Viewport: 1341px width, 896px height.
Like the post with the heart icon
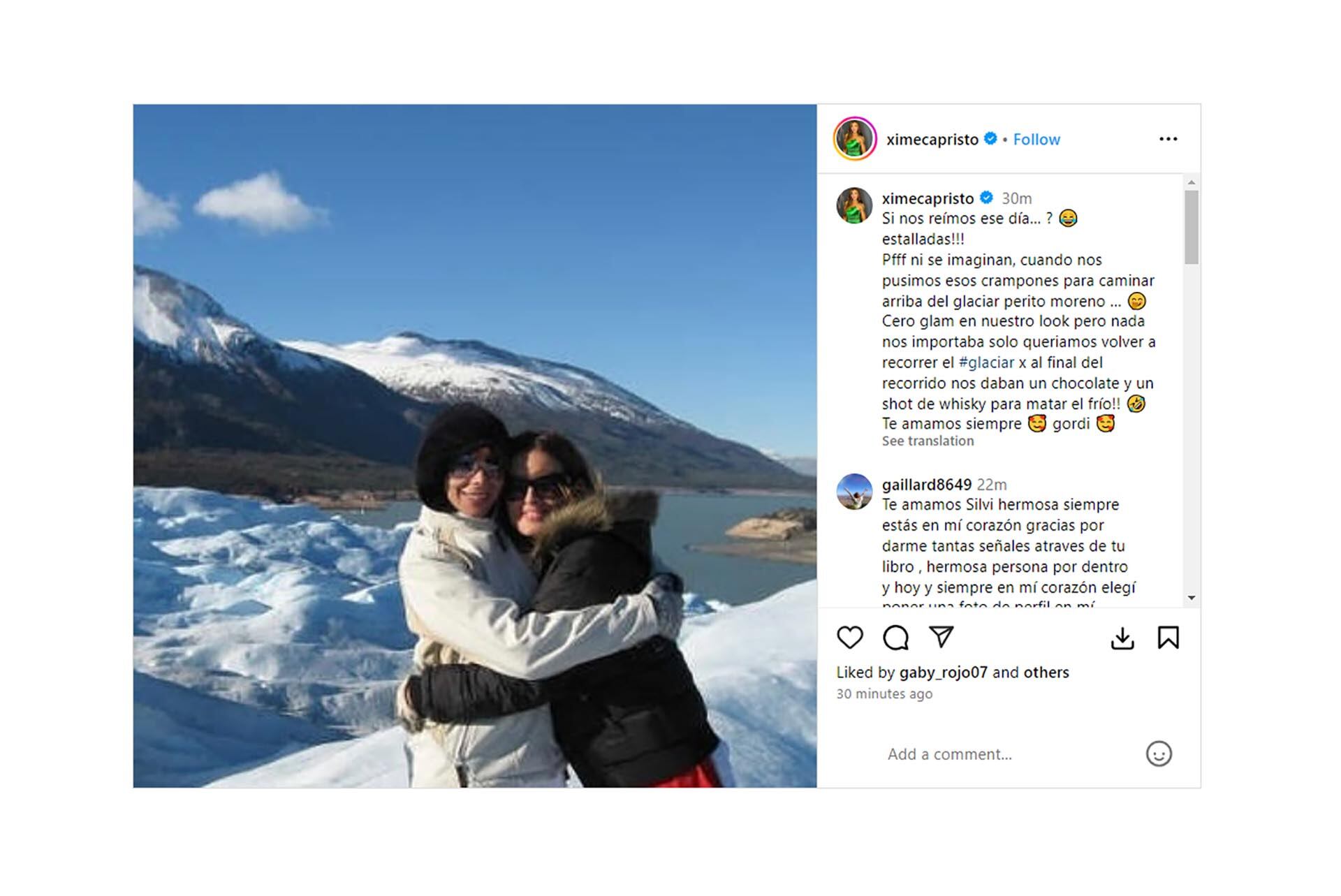(x=850, y=637)
